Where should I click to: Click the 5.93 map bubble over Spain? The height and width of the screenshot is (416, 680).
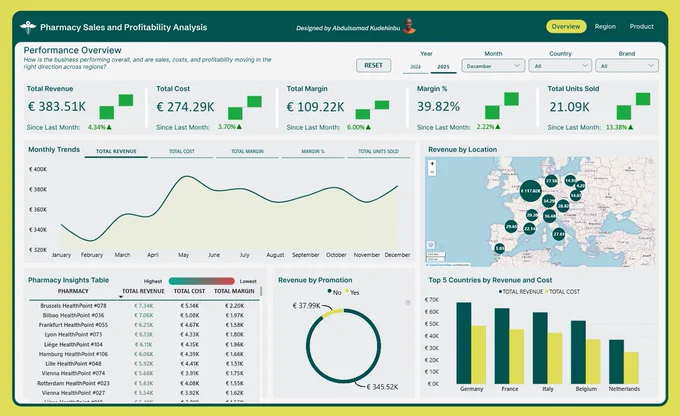click(500, 248)
